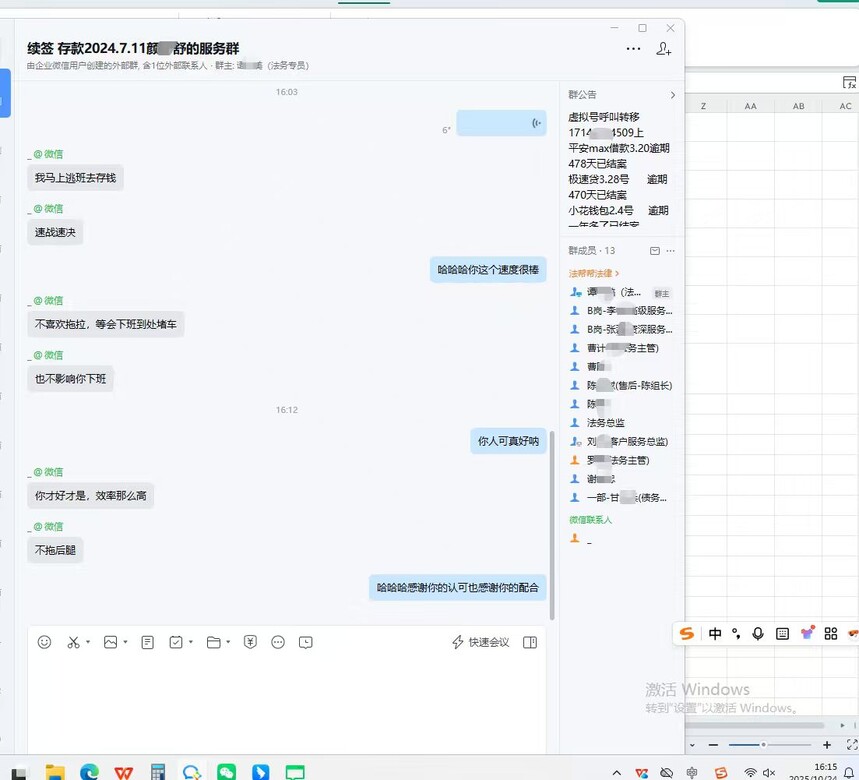Viewport: 859px width, 780px height.
Task: Click the message 也不影响你下班
Action: tap(71, 378)
